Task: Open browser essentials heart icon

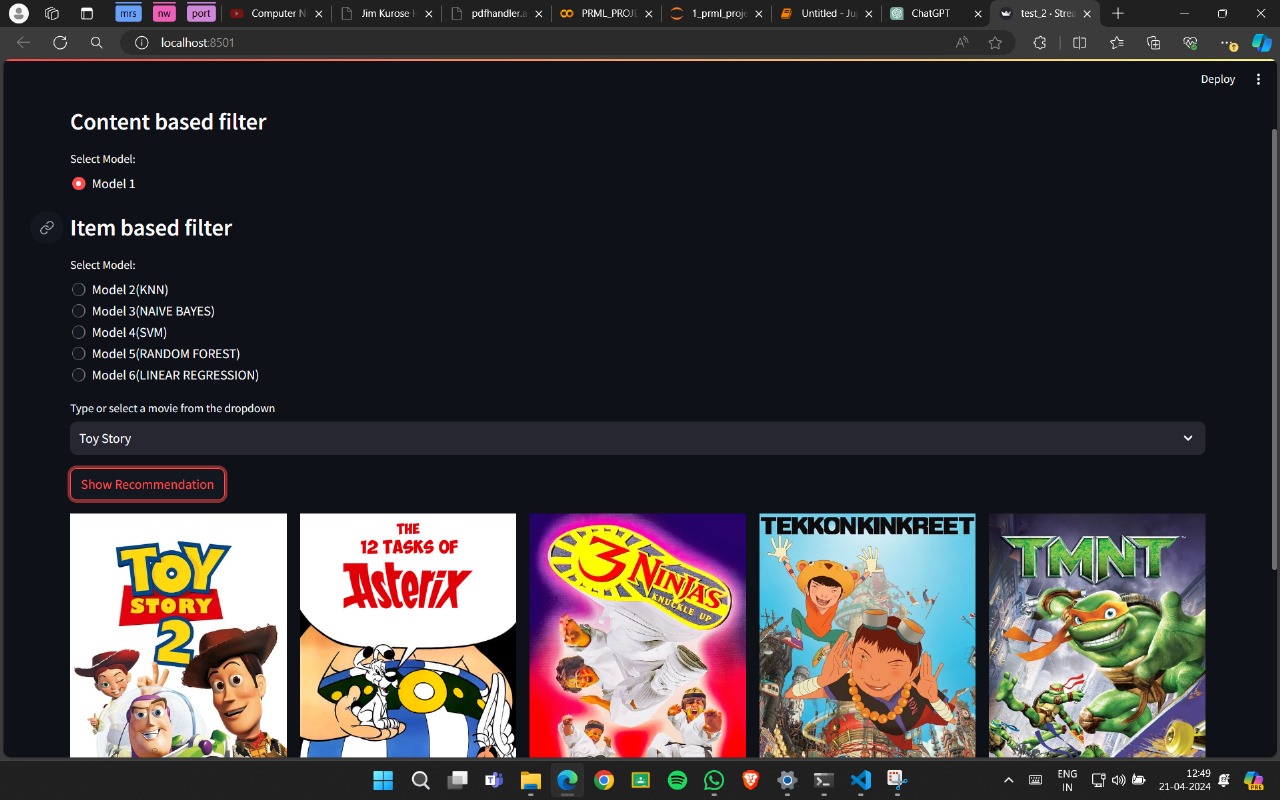Action: tap(1190, 43)
